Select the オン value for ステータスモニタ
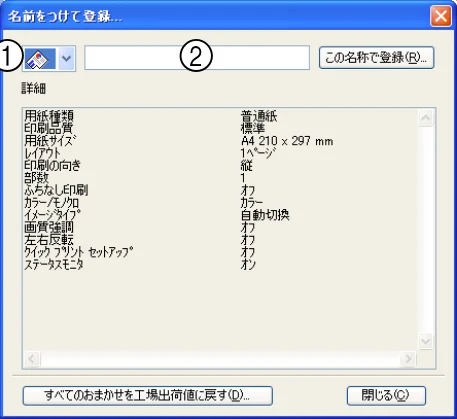Image resolution: width=457 pixels, height=419 pixels. tap(248, 265)
